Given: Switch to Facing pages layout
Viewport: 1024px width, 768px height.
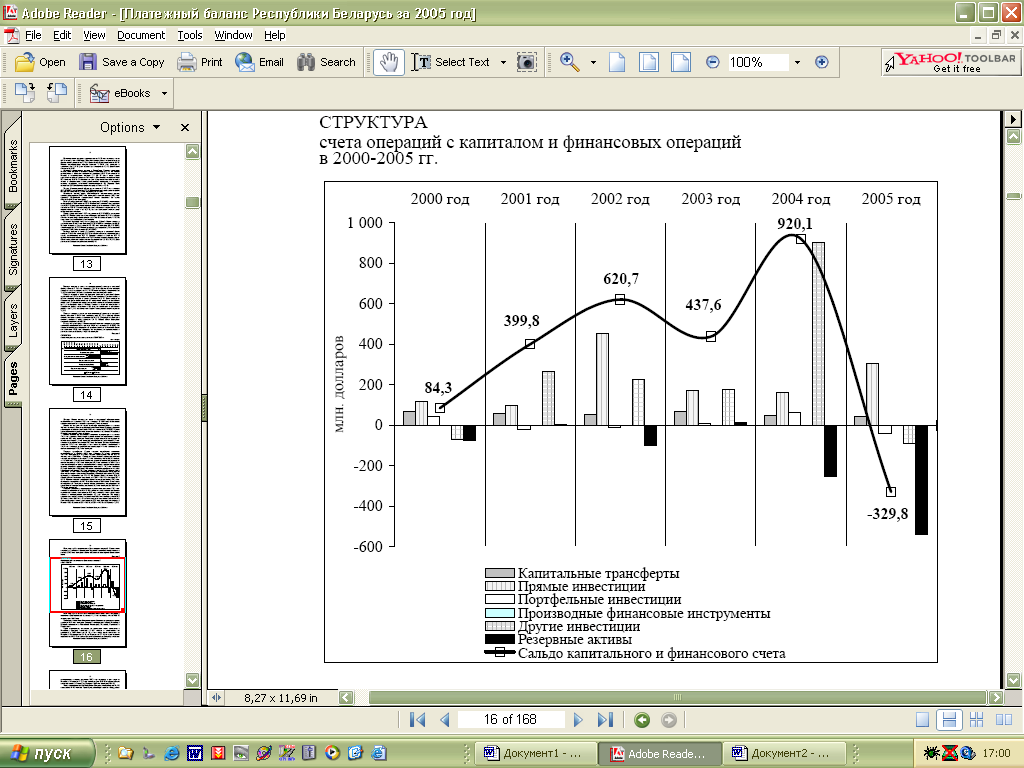Looking at the screenshot, I should pos(1004,720).
